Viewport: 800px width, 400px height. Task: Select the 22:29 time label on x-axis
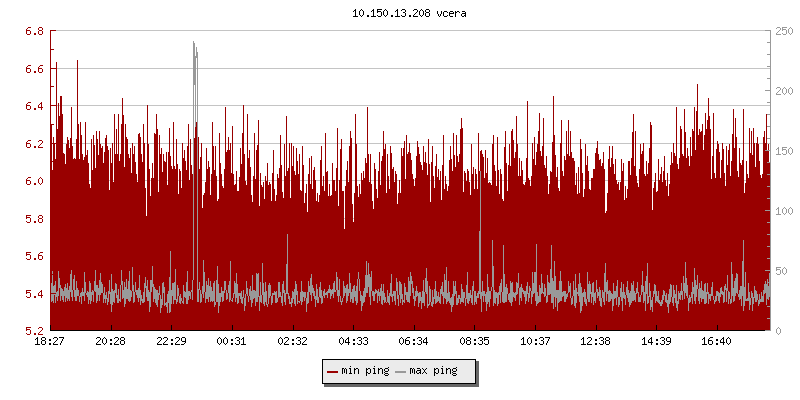point(171,341)
